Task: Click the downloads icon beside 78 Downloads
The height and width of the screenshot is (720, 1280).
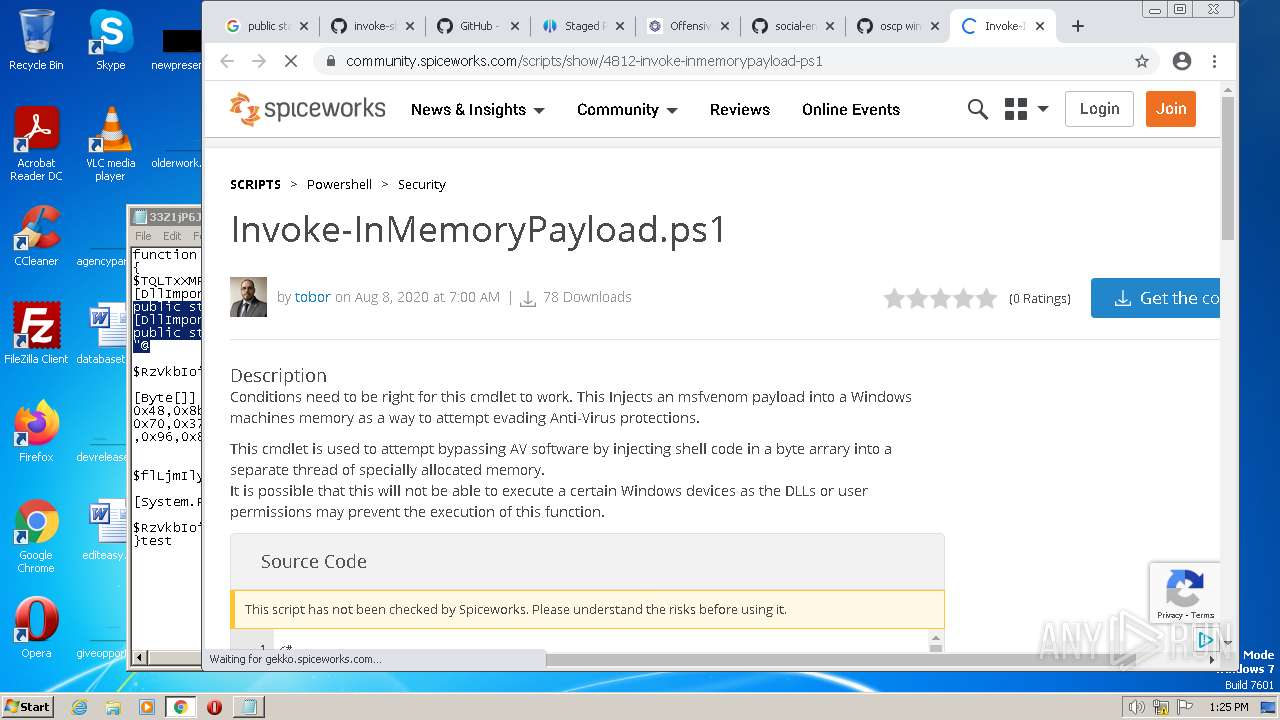Action: (528, 298)
